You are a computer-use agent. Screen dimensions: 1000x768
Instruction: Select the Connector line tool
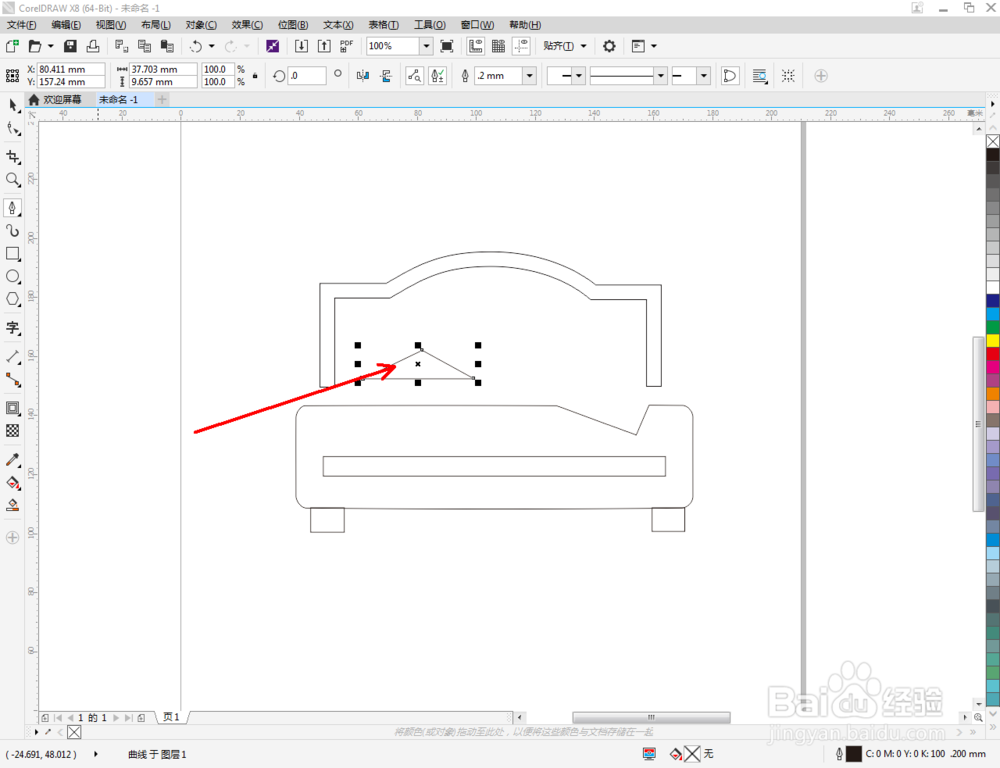(13, 380)
